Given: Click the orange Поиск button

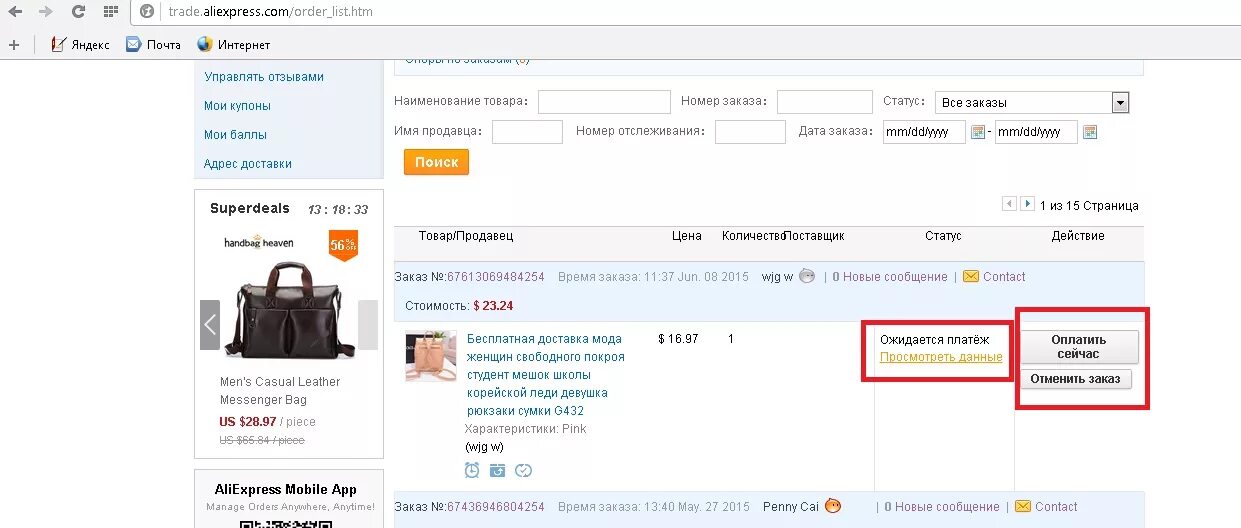Looking at the screenshot, I should pos(436,162).
